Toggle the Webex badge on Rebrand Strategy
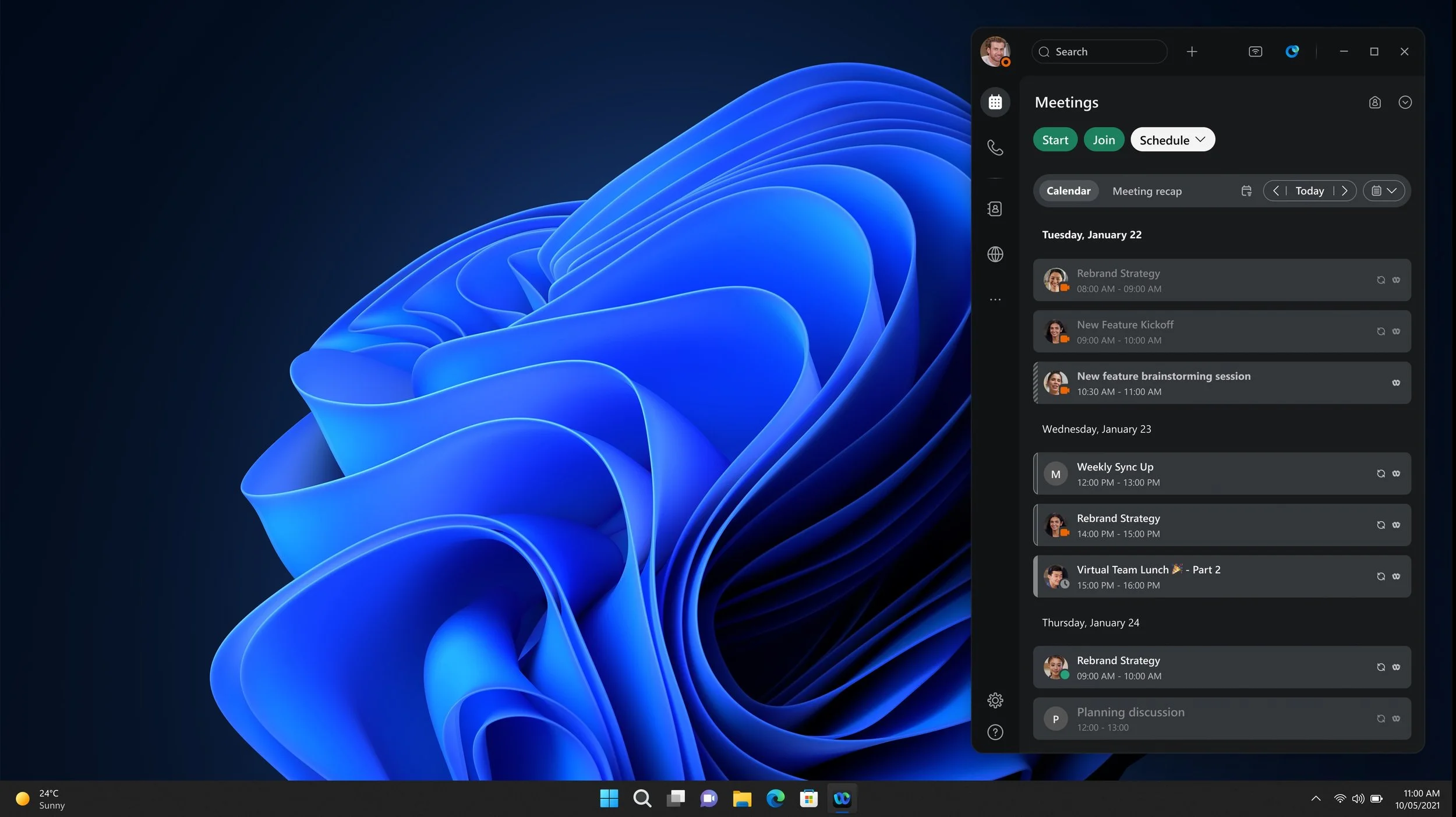The width and height of the screenshot is (1456, 817). click(1395, 525)
